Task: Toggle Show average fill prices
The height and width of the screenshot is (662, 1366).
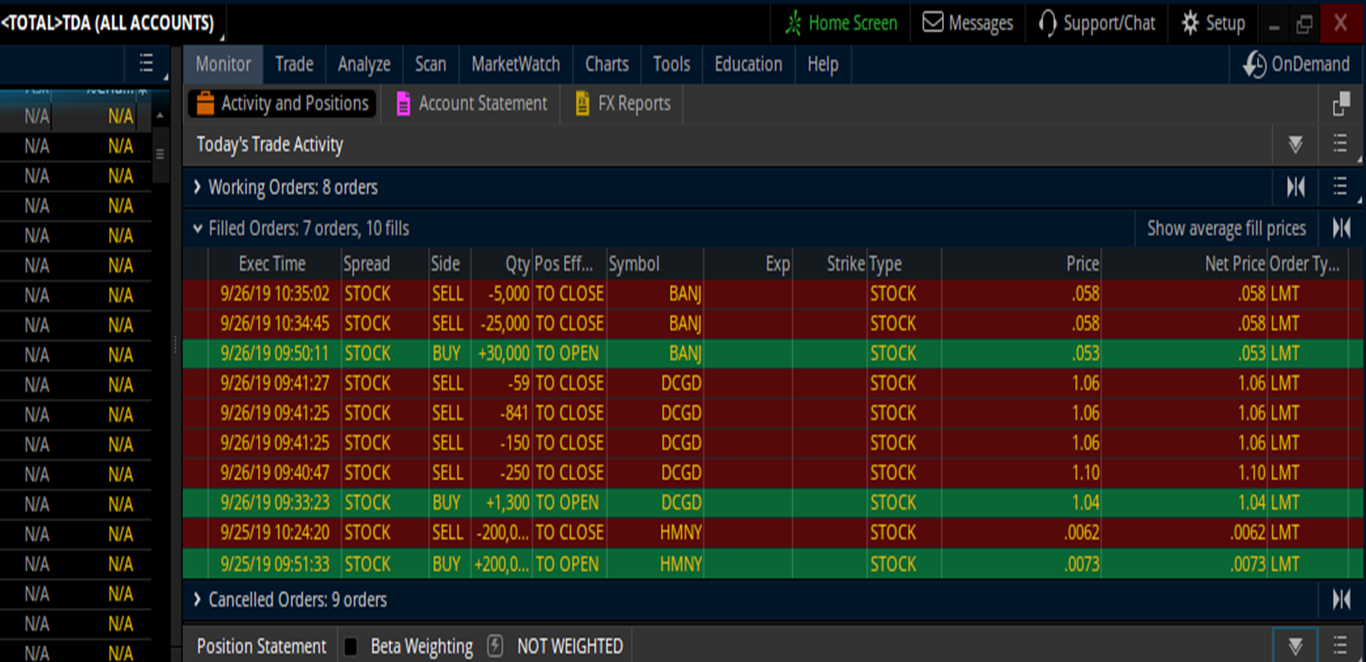Action: tap(1226, 228)
